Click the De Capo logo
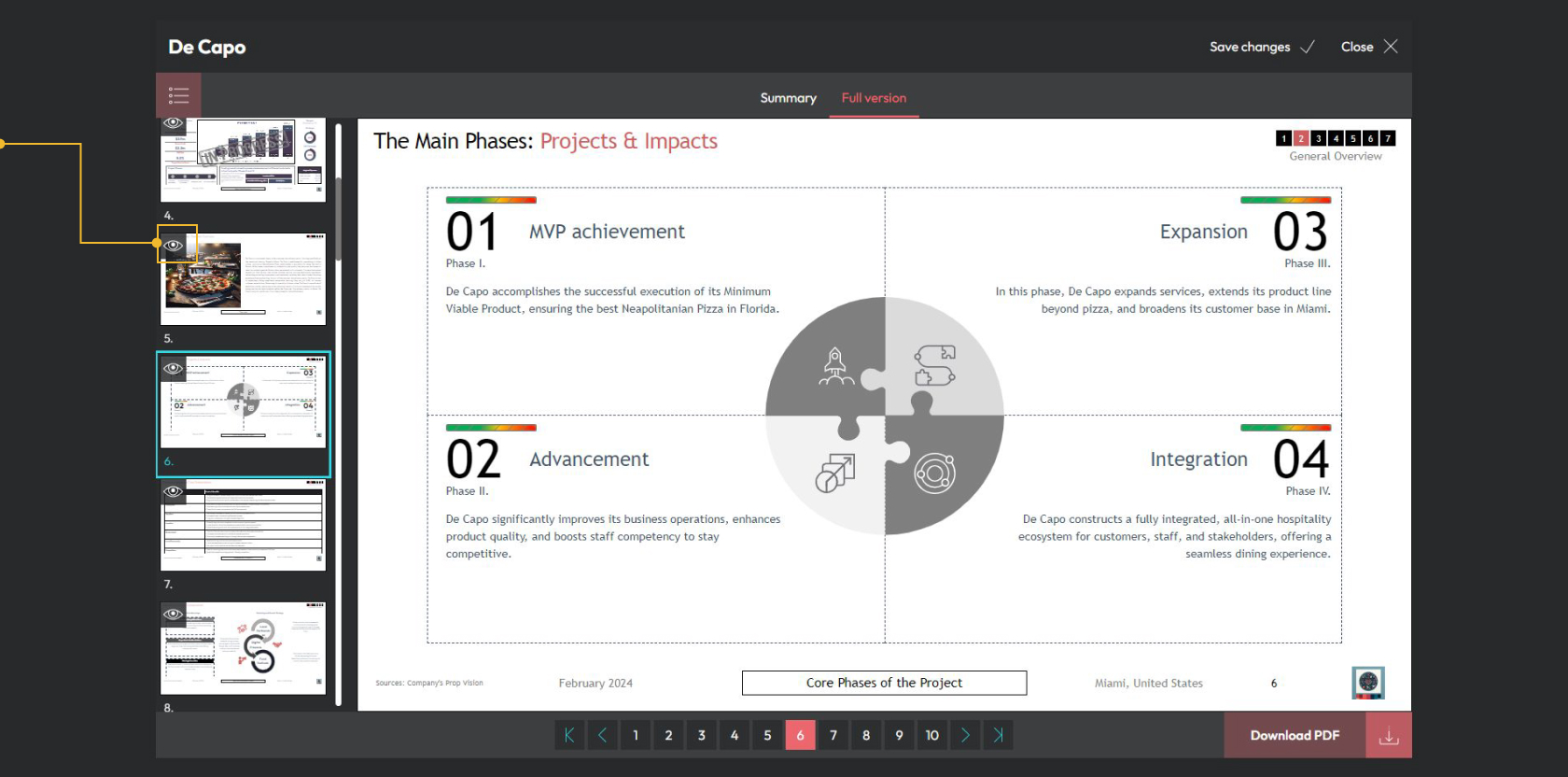Viewport: 1568px width, 777px height. [207, 47]
